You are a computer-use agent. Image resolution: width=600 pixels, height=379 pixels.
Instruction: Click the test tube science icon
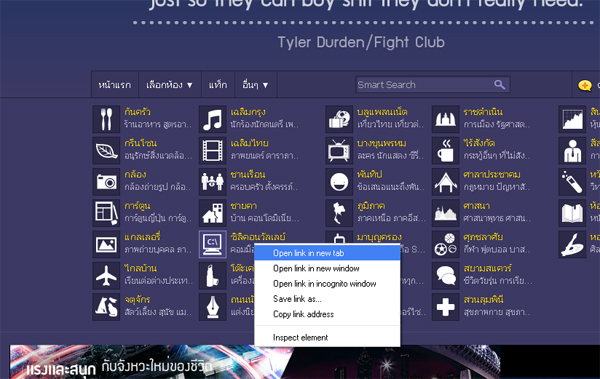tap(572, 182)
